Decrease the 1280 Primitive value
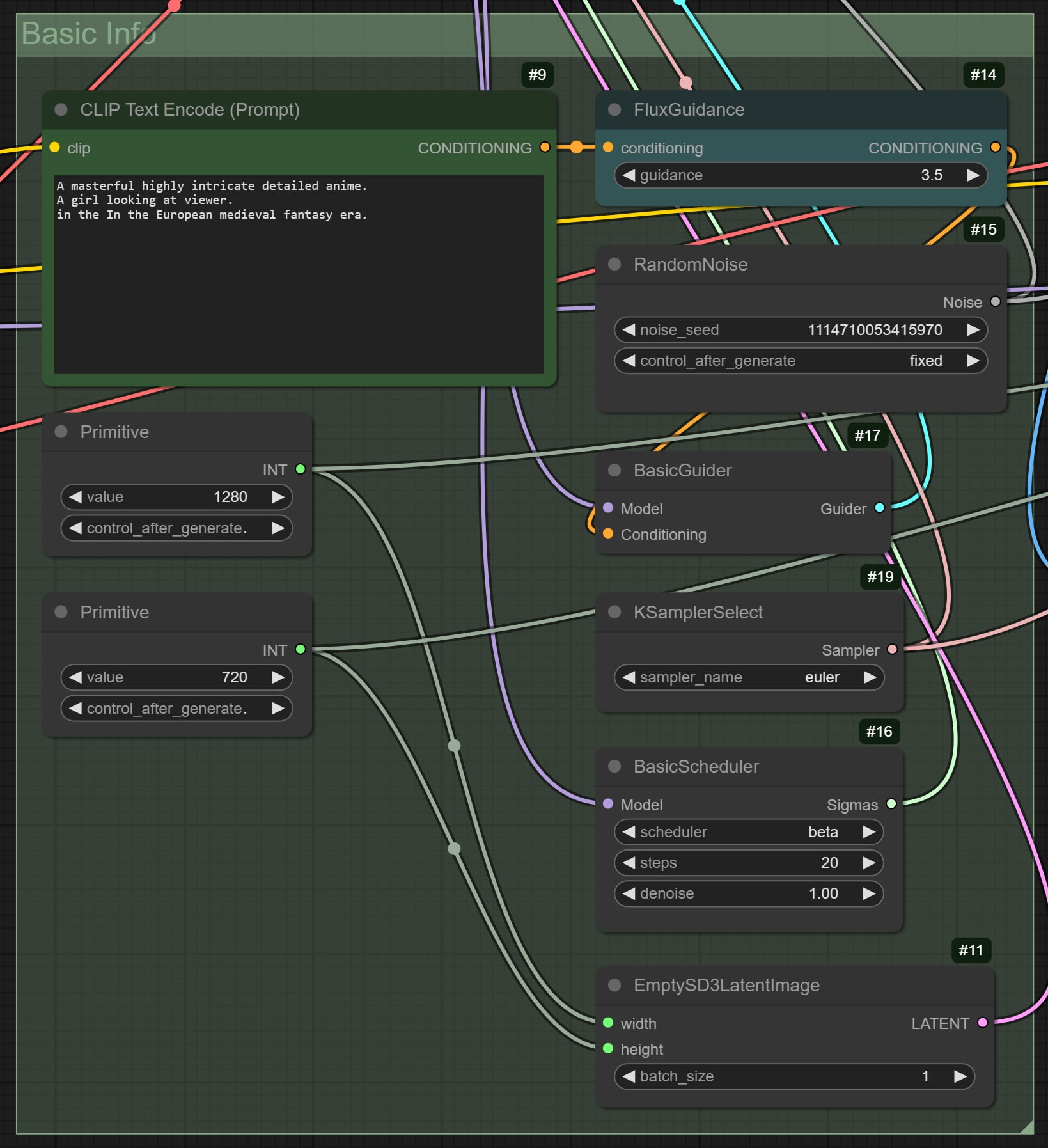This screenshot has height=1148, width=1048. pos(75,497)
